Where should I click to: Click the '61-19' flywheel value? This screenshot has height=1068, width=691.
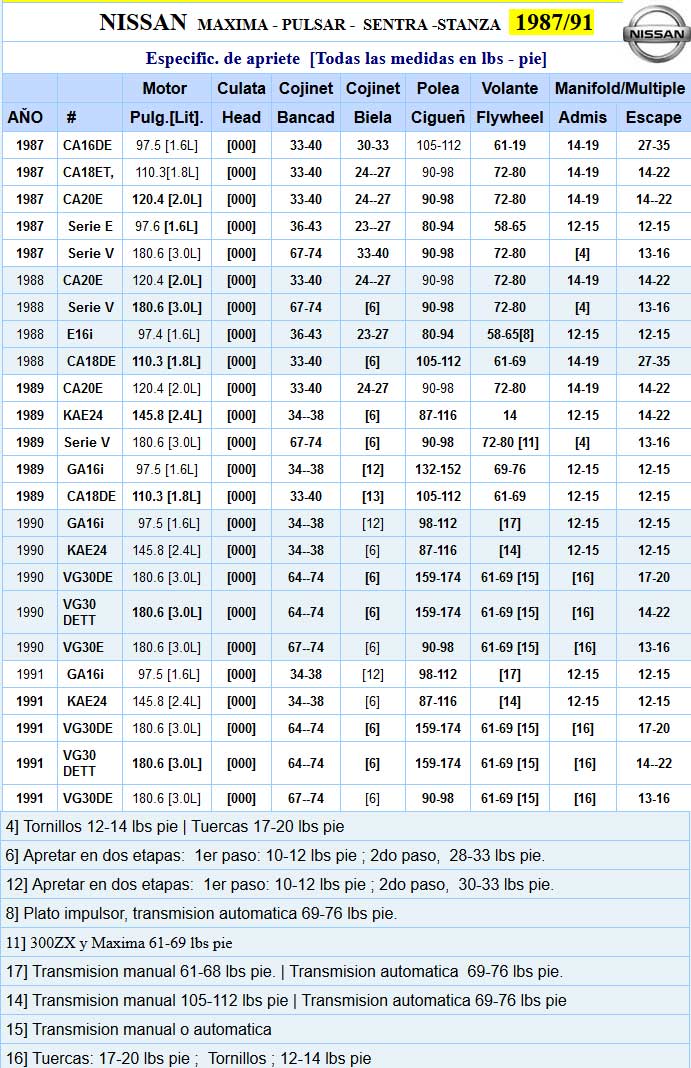(510, 145)
